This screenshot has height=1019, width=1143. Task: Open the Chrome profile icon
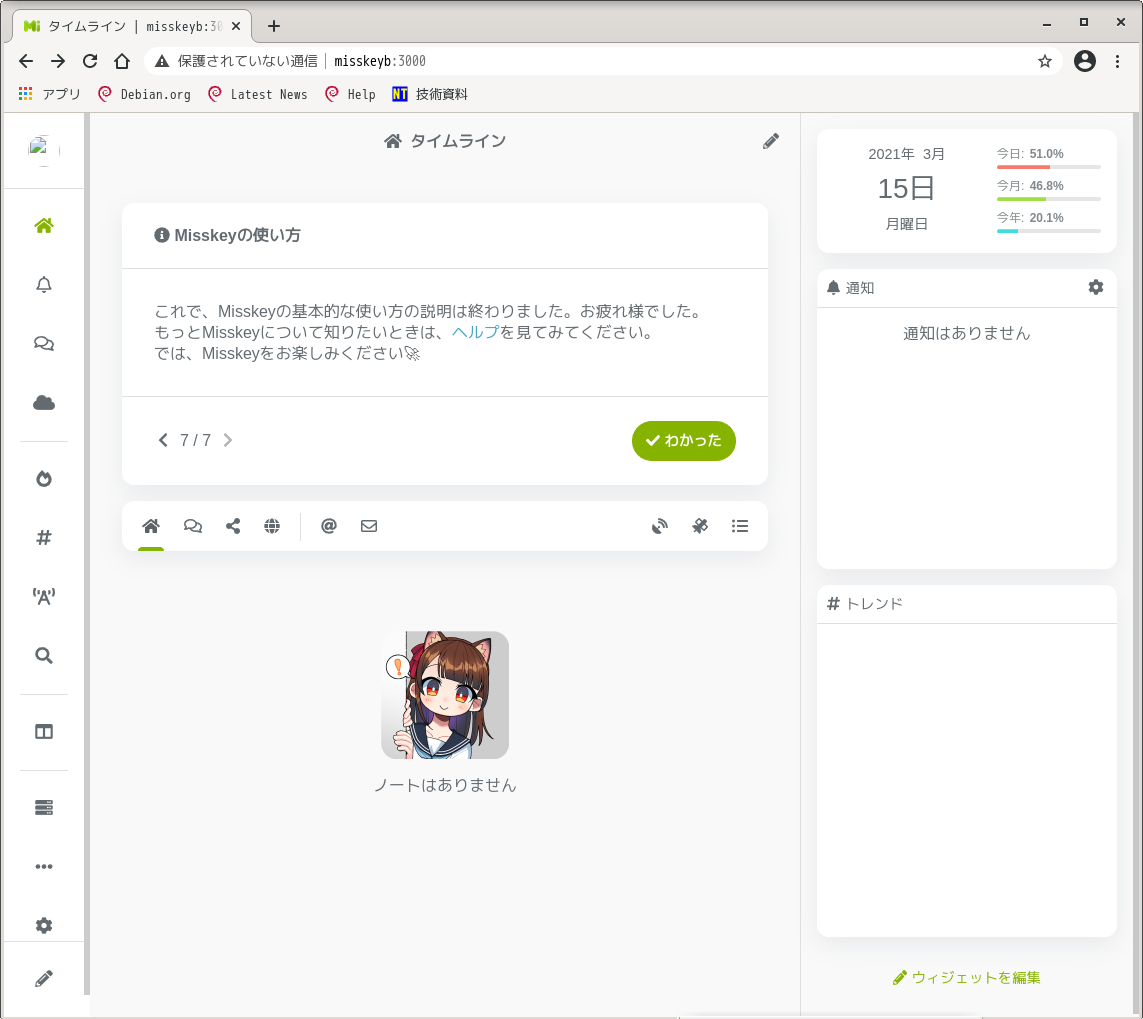point(1085,61)
